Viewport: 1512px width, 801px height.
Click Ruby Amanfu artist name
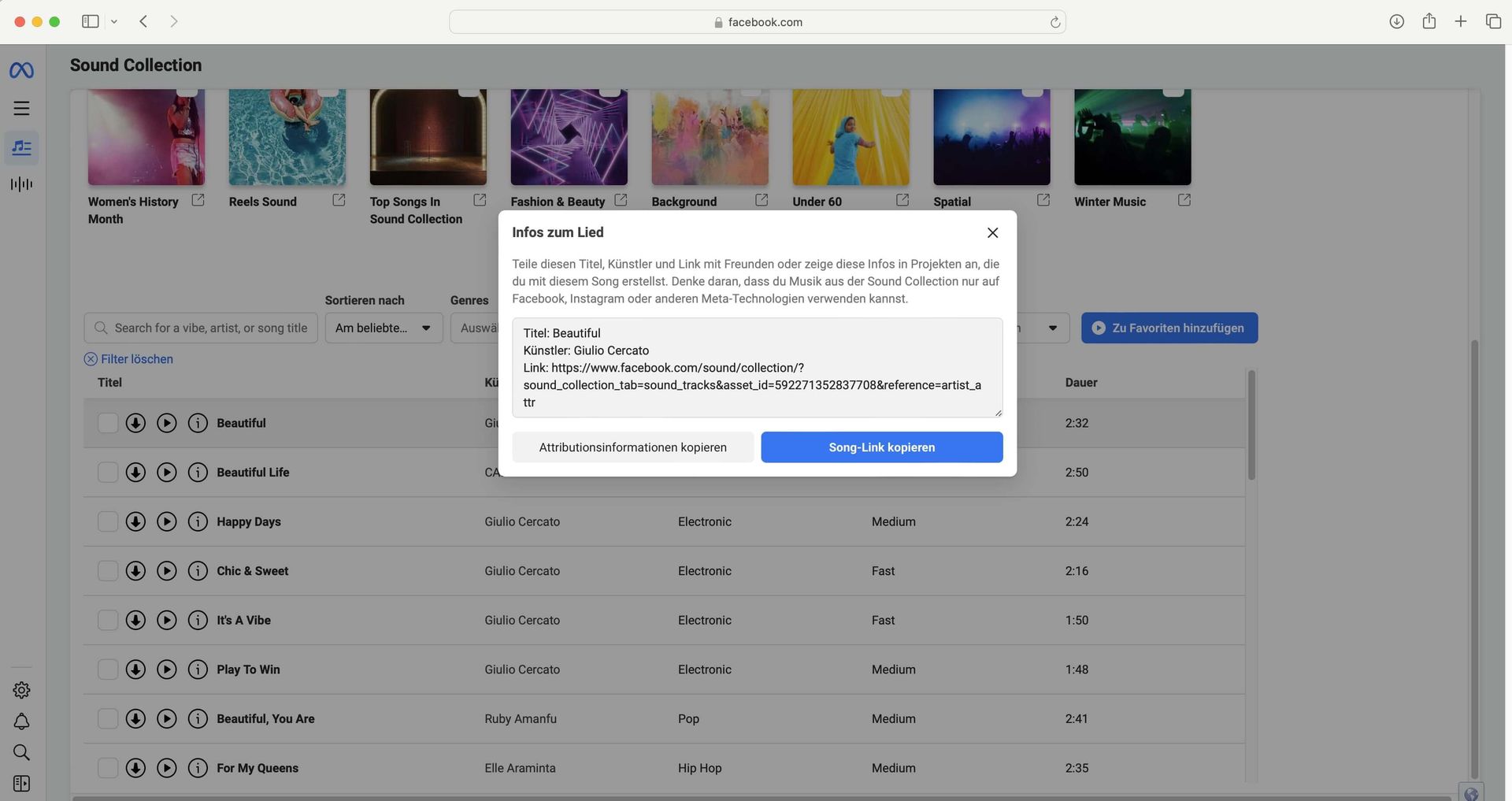tap(520, 718)
